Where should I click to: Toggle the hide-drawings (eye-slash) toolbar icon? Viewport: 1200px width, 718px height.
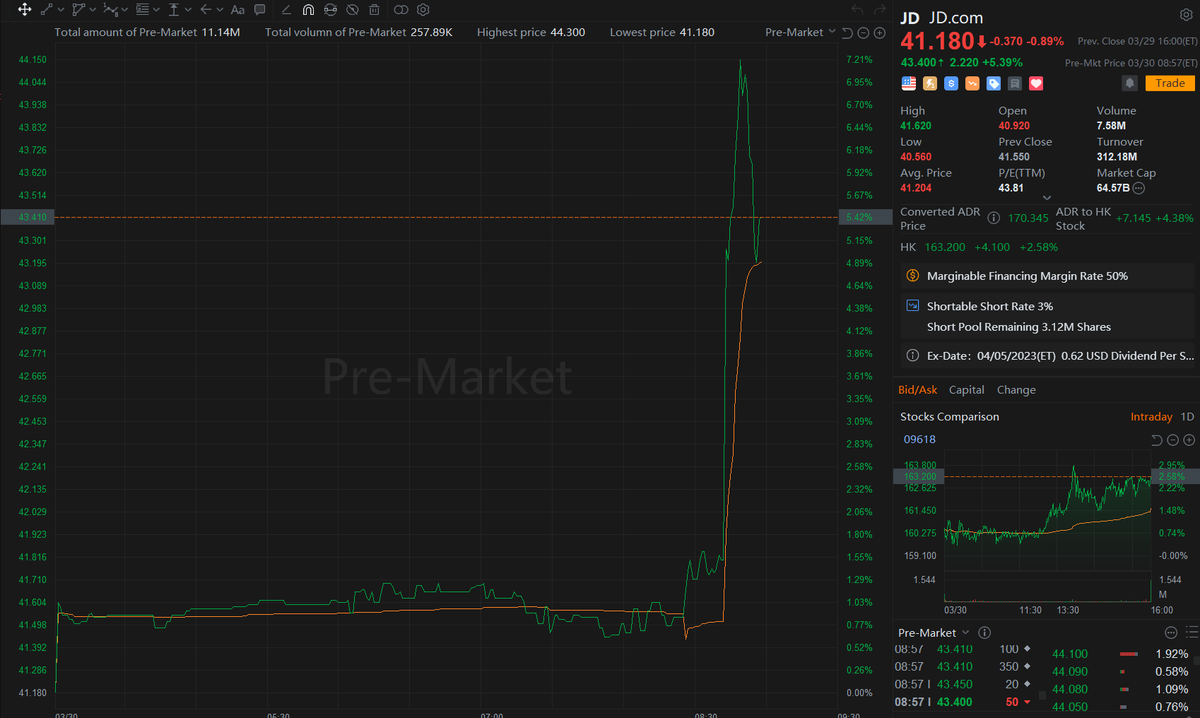[351, 9]
